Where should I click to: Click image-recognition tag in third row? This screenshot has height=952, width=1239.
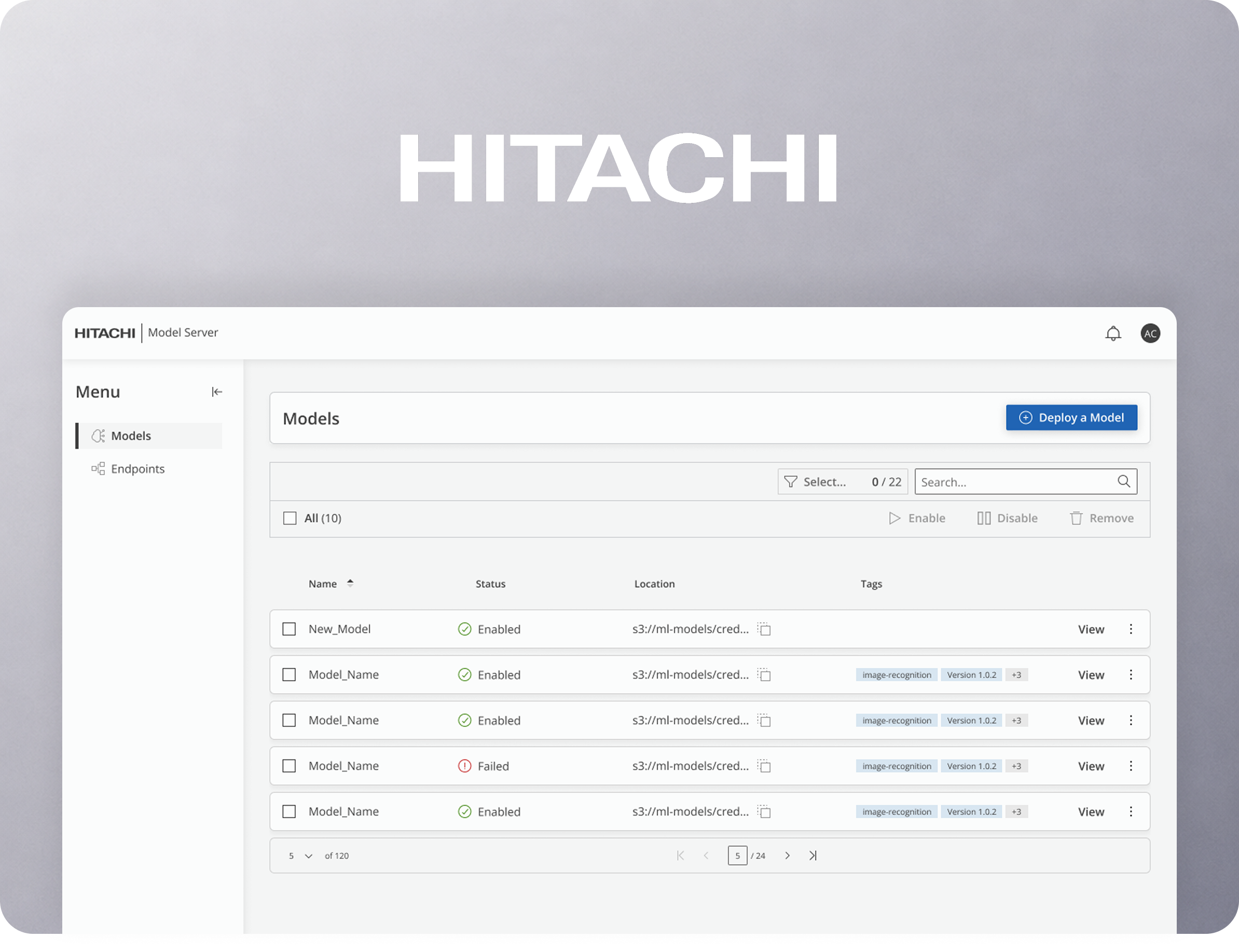(897, 720)
